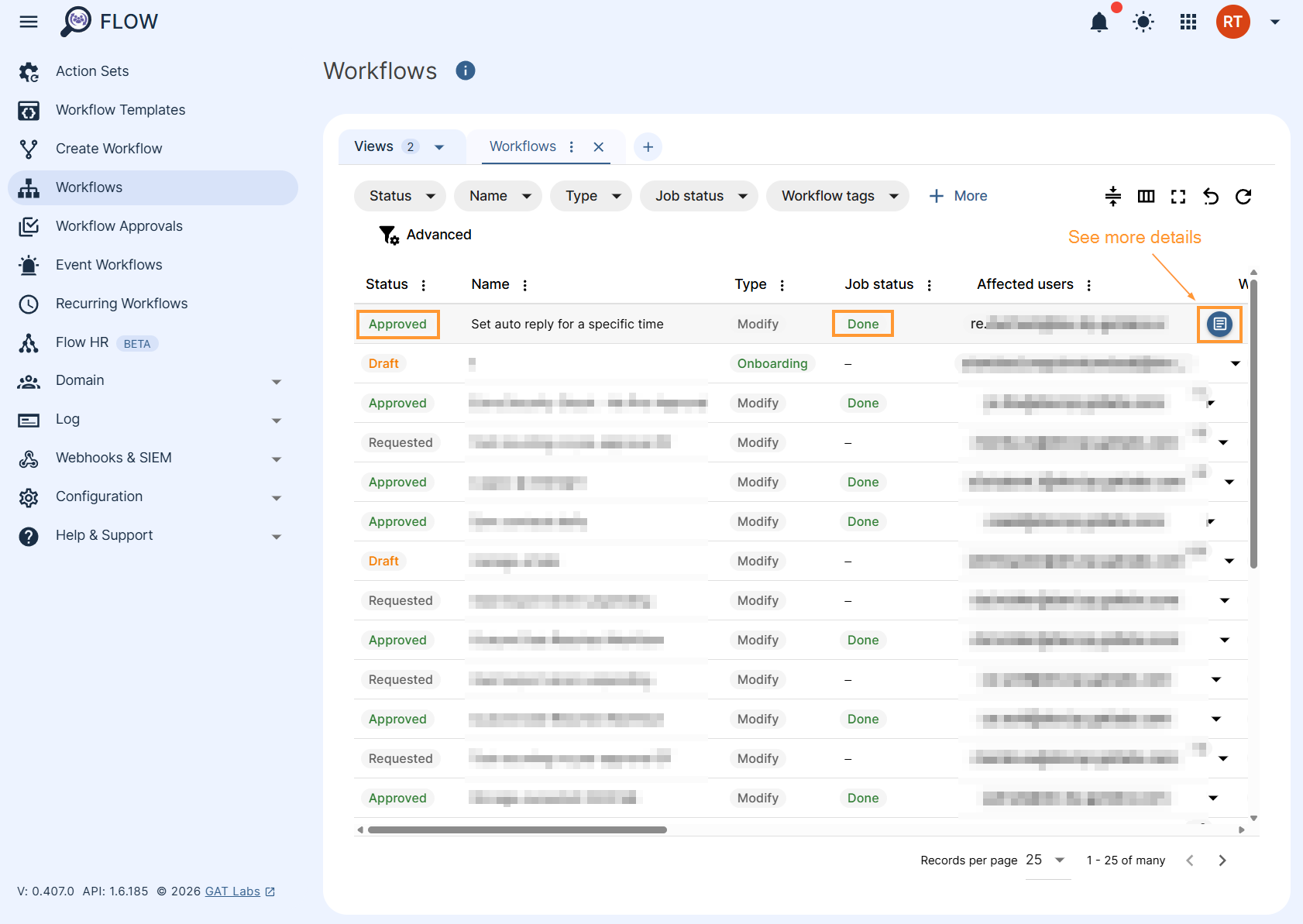The width and height of the screenshot is (1303, 924).
Task: Toggle fullscreen table view icon
Action: click(1178, 196)
